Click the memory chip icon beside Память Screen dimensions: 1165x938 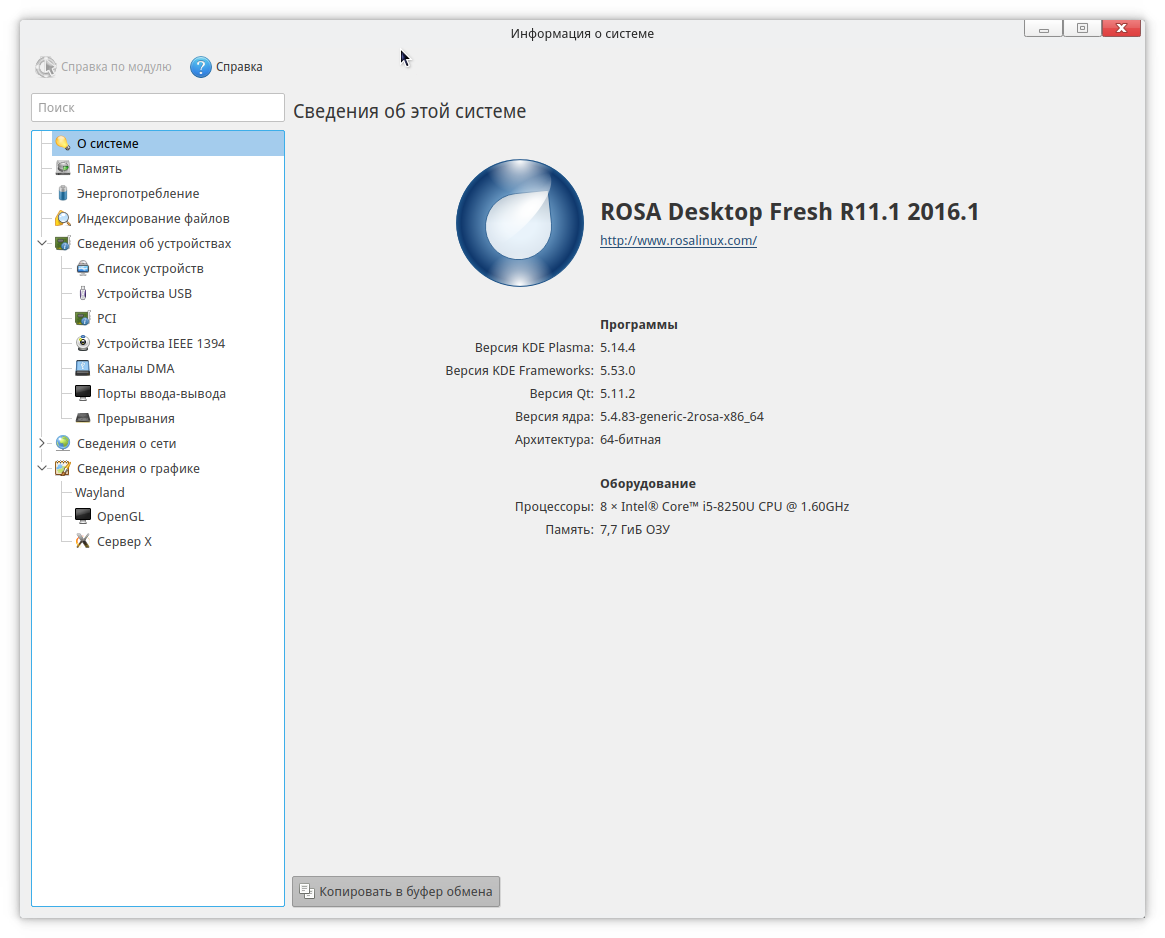coord(63,168)
